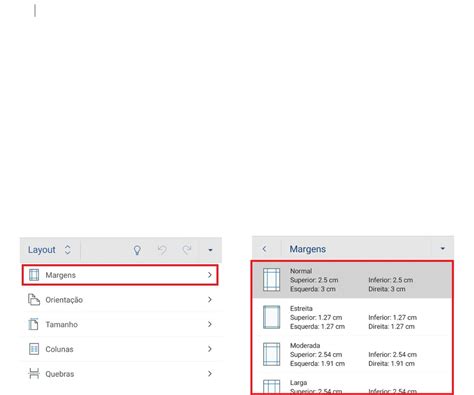Screen dimensions: 474x395
Task: Open the Margens menu item
Action: pyautogui.click(x=120, y=275)
